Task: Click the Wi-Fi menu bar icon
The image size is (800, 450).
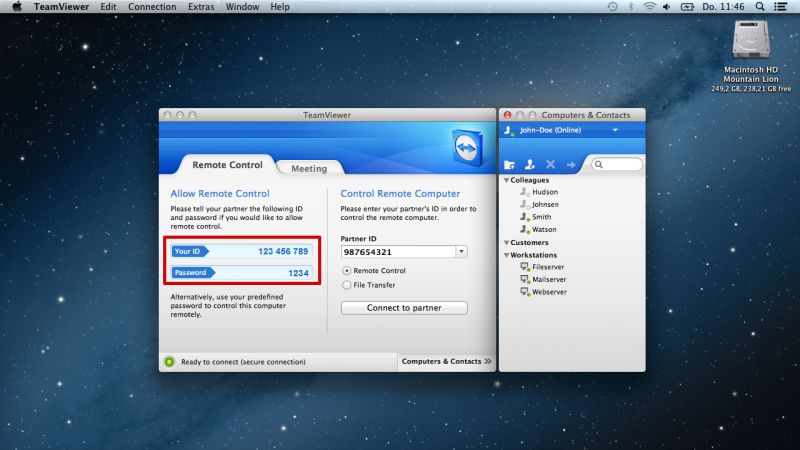Action: tap(649, 7)
